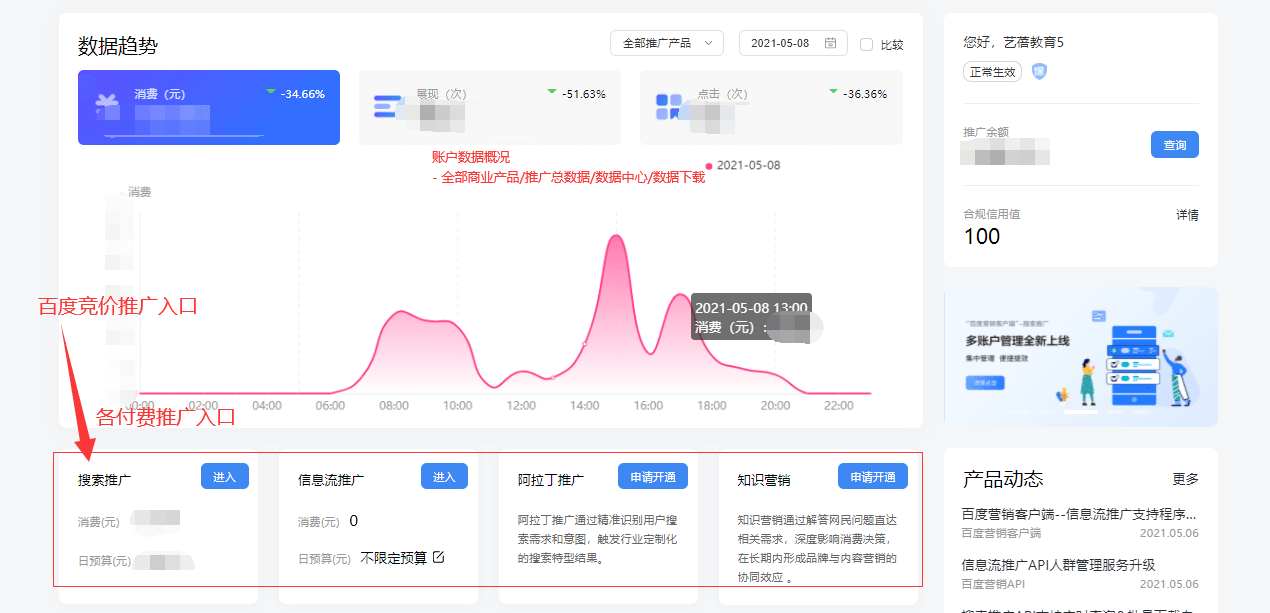Expand the 全部推广产品 dropdown

click(667, 43)
